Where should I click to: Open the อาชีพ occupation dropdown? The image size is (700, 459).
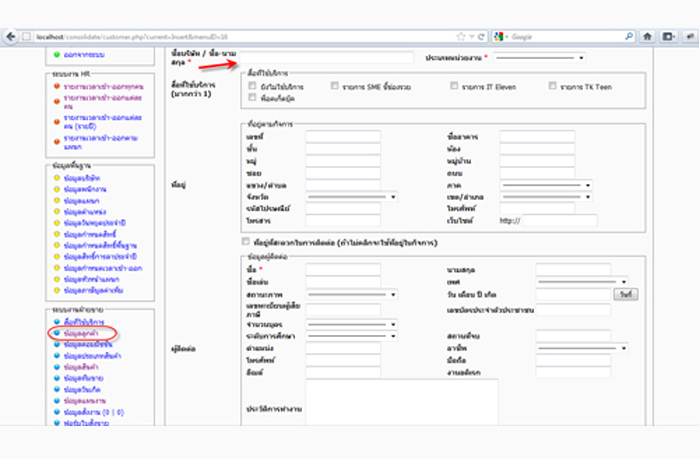coord(582,348)
